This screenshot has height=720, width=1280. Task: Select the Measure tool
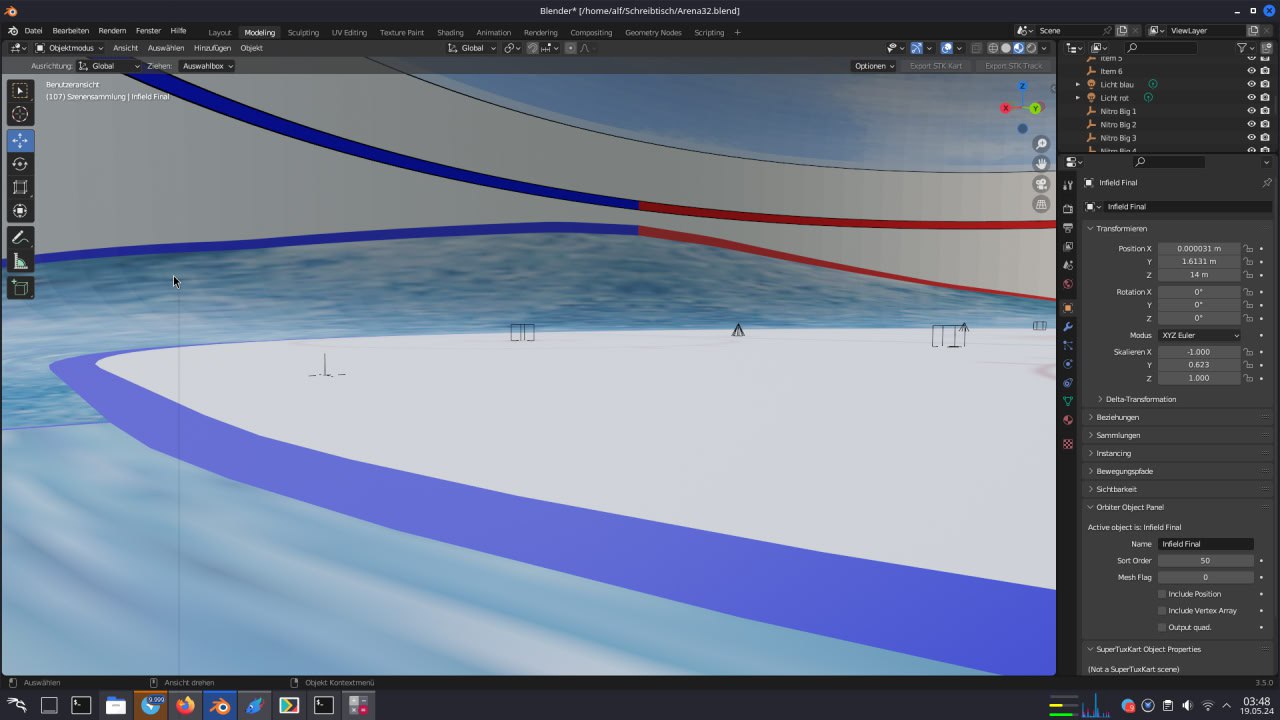tap(20, 262)
